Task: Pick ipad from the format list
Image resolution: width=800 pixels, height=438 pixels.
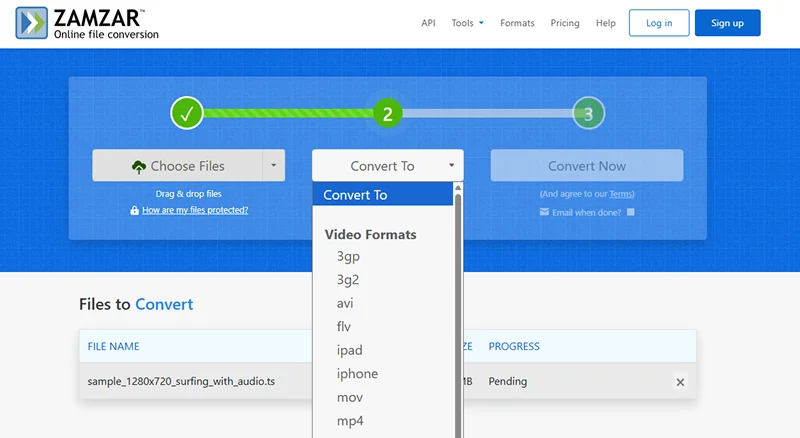Action: coord(350,350)
